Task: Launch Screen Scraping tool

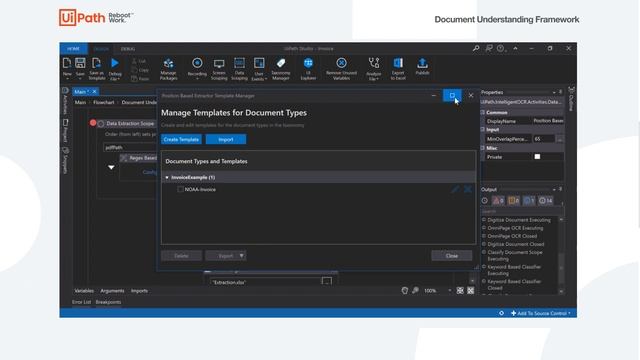Action: tap(219, 68)
